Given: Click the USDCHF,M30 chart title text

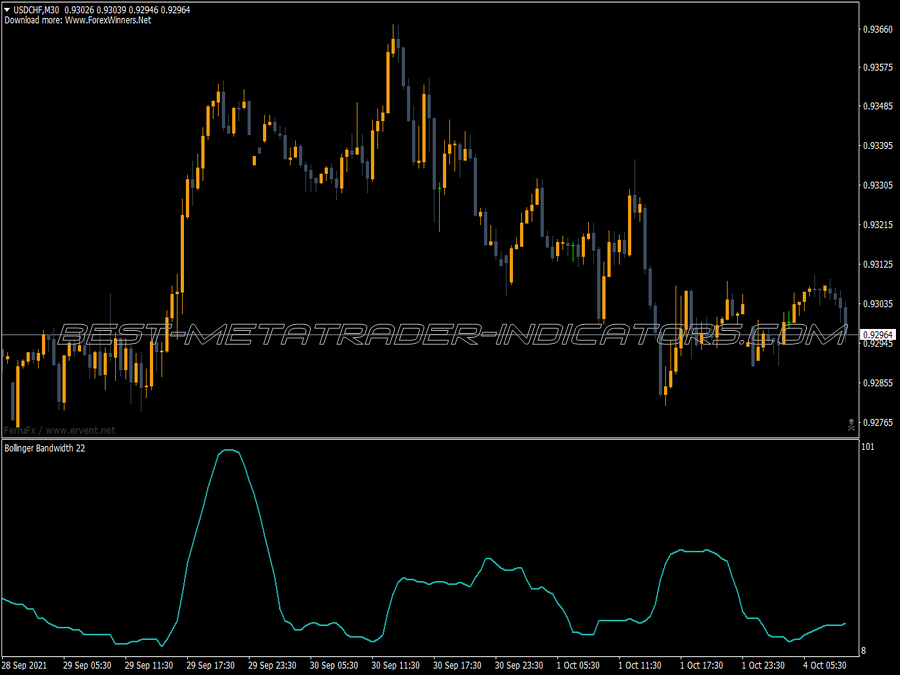Looking at the screenshot, I should [x=36, y=10].
